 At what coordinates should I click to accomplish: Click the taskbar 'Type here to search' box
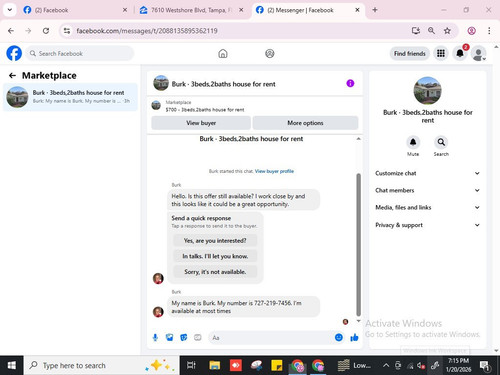101,365
